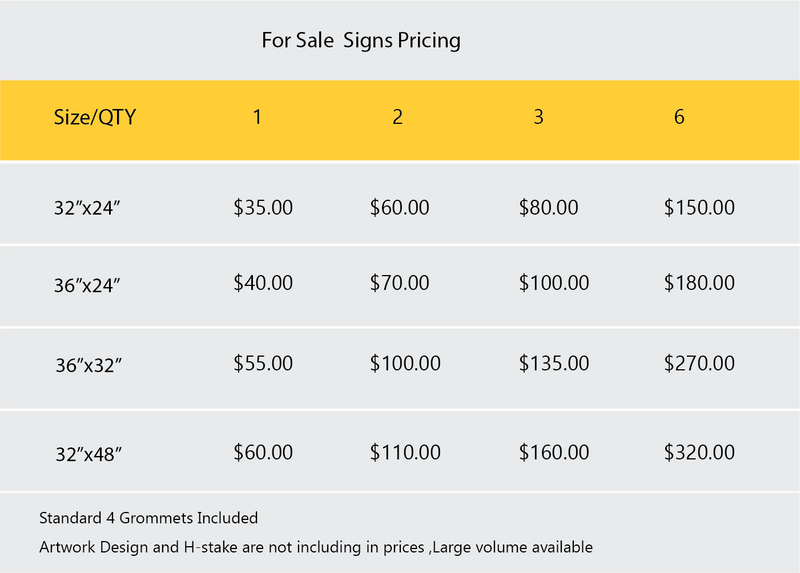Click the quantity 3 column header
This screenshot has width=800, height=573.
[x=539, y=116]
